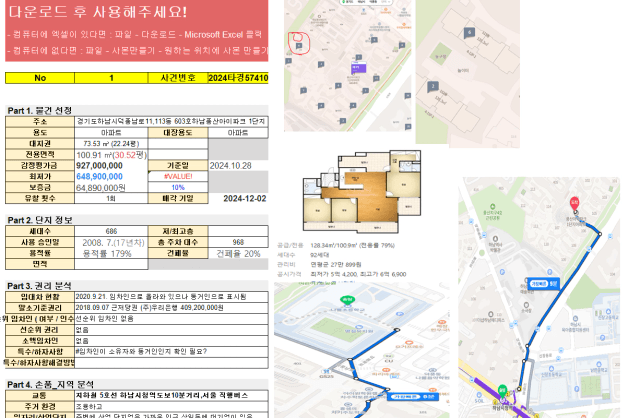
Task: Select the 10% deposit rate cell
Action: [x=178, y=187]
